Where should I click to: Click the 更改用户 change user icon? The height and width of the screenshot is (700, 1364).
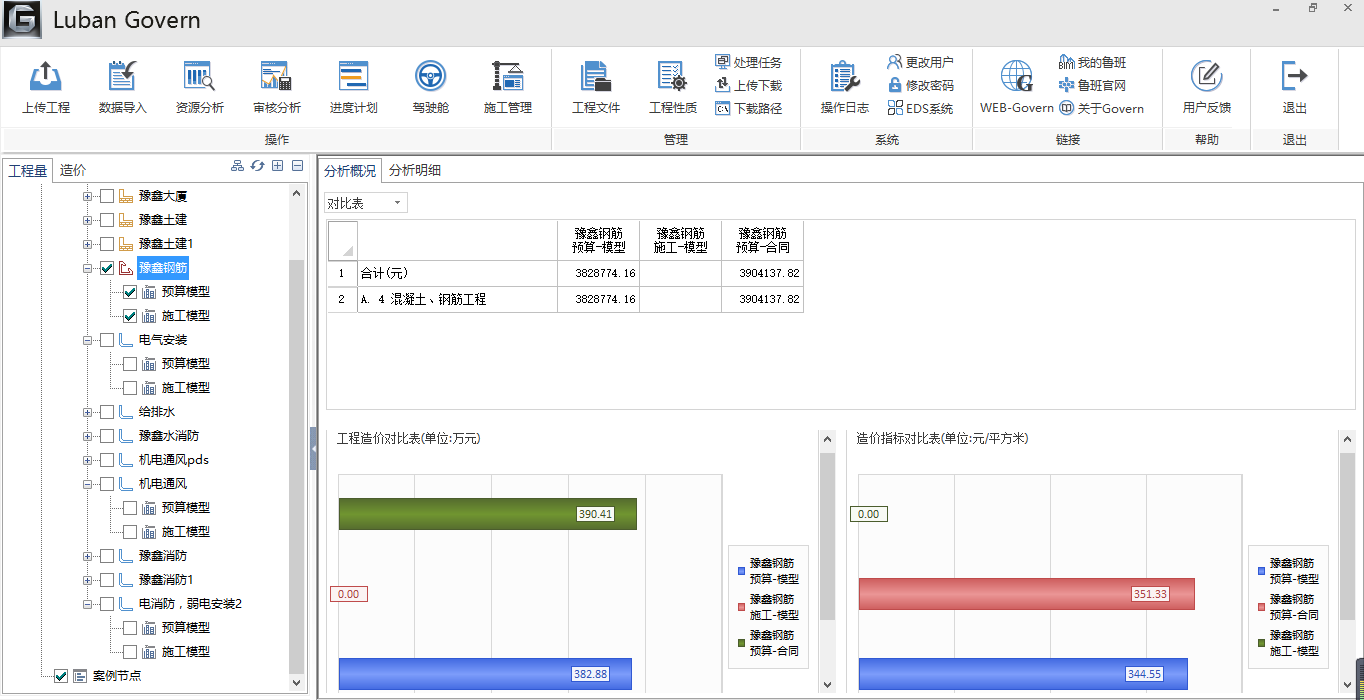coord(895,62)
